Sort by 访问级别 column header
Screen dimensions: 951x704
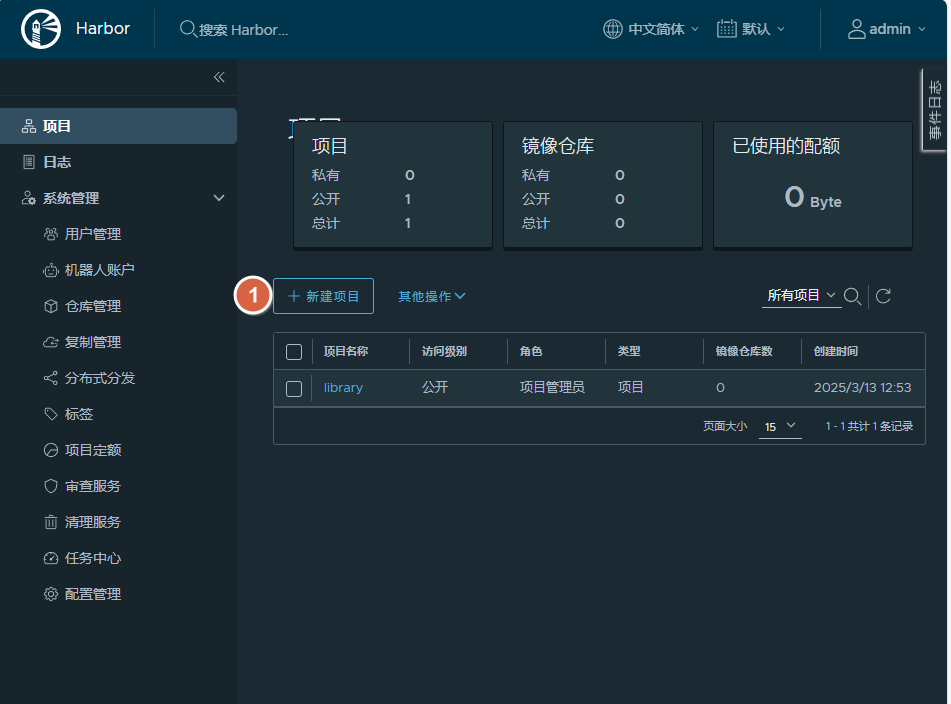444,352
